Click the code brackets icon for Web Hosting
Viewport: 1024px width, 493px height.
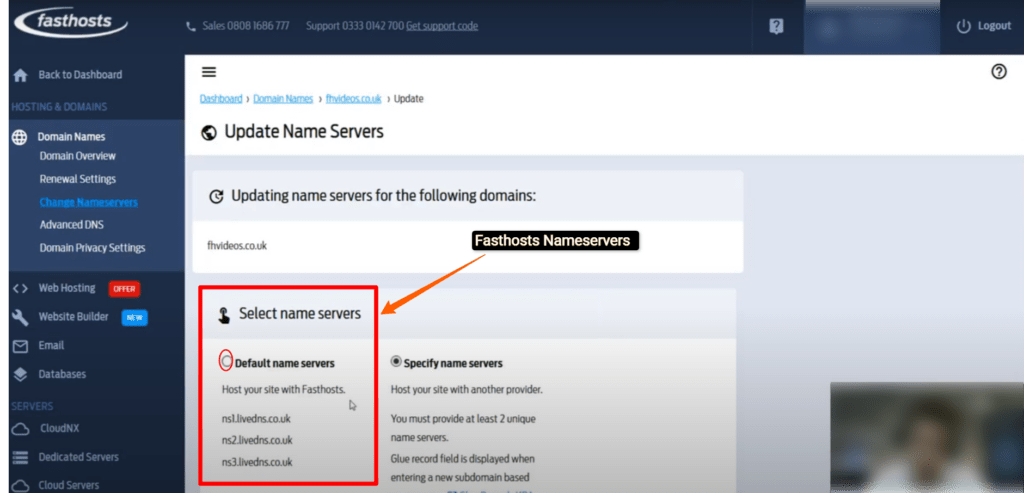pos(20,288)
